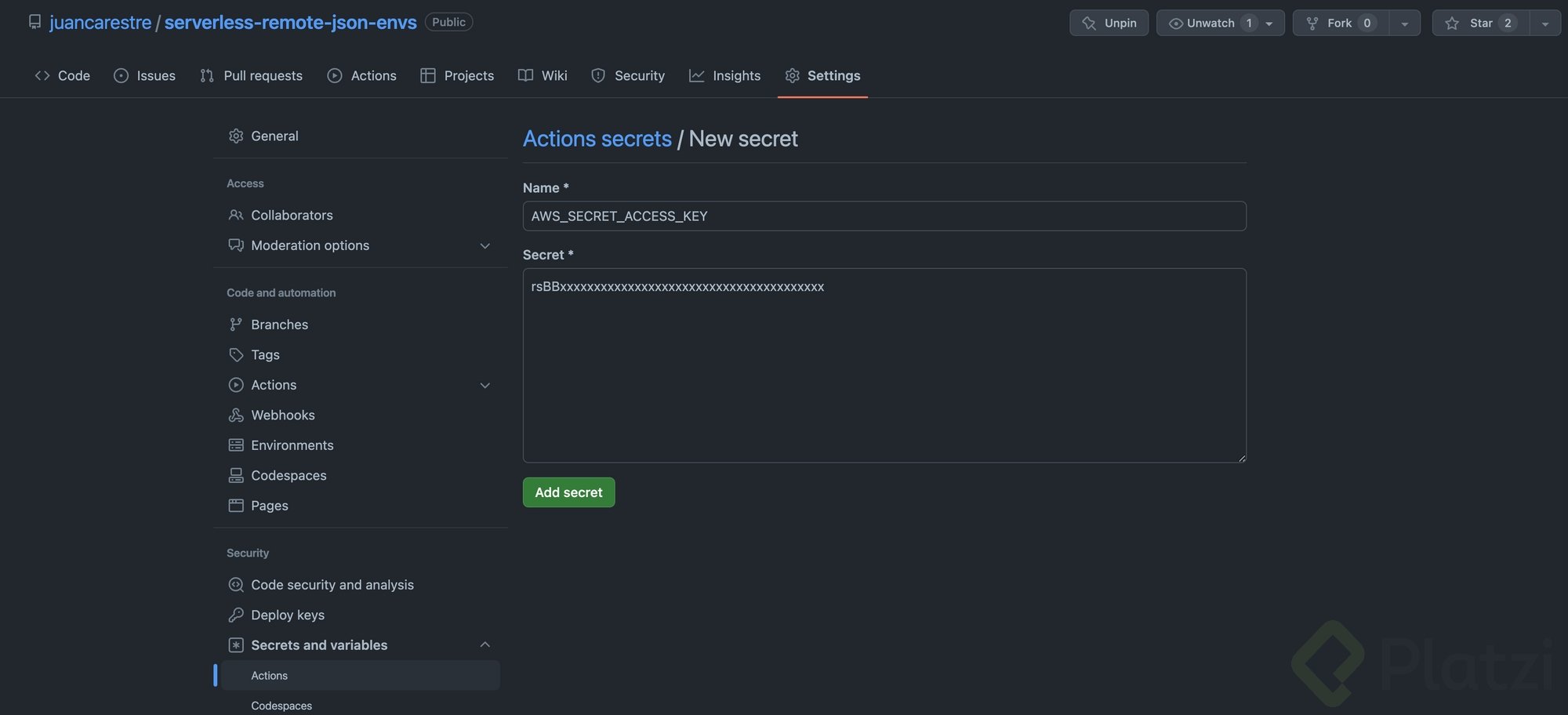The image size is (1568, 715).
Task: Click the Insights graph icon
Action: (696, 75)
